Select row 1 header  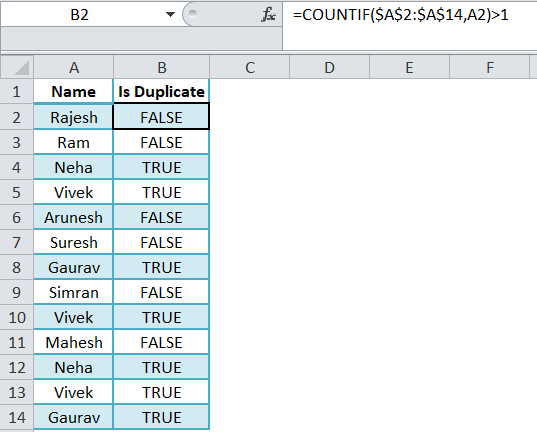[x=16, y=91]
